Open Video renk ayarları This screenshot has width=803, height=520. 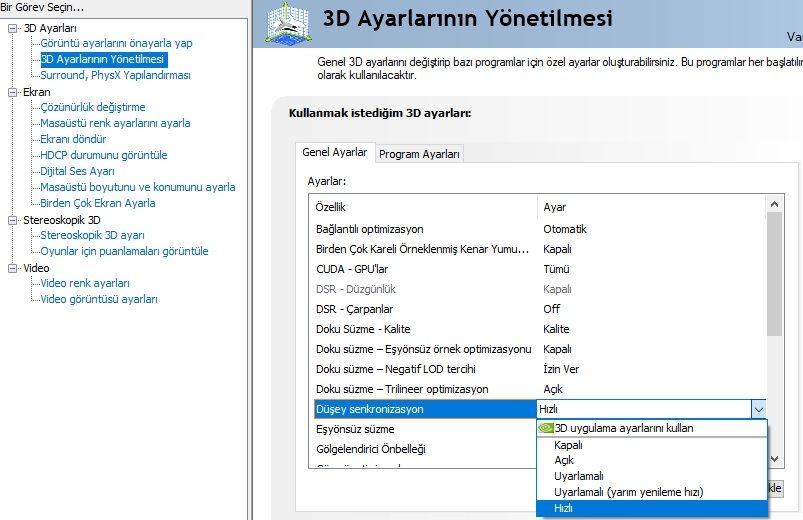point(84,283)
